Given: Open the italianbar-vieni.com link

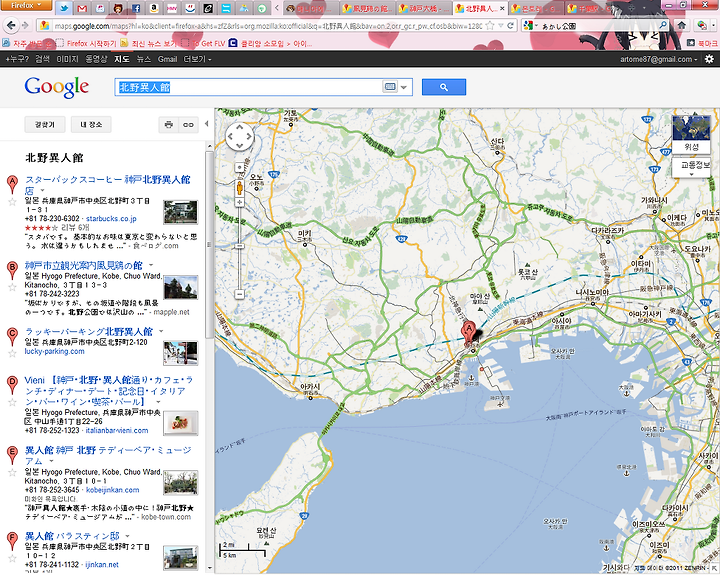Looking at the screenshot, I should (117, 430).
